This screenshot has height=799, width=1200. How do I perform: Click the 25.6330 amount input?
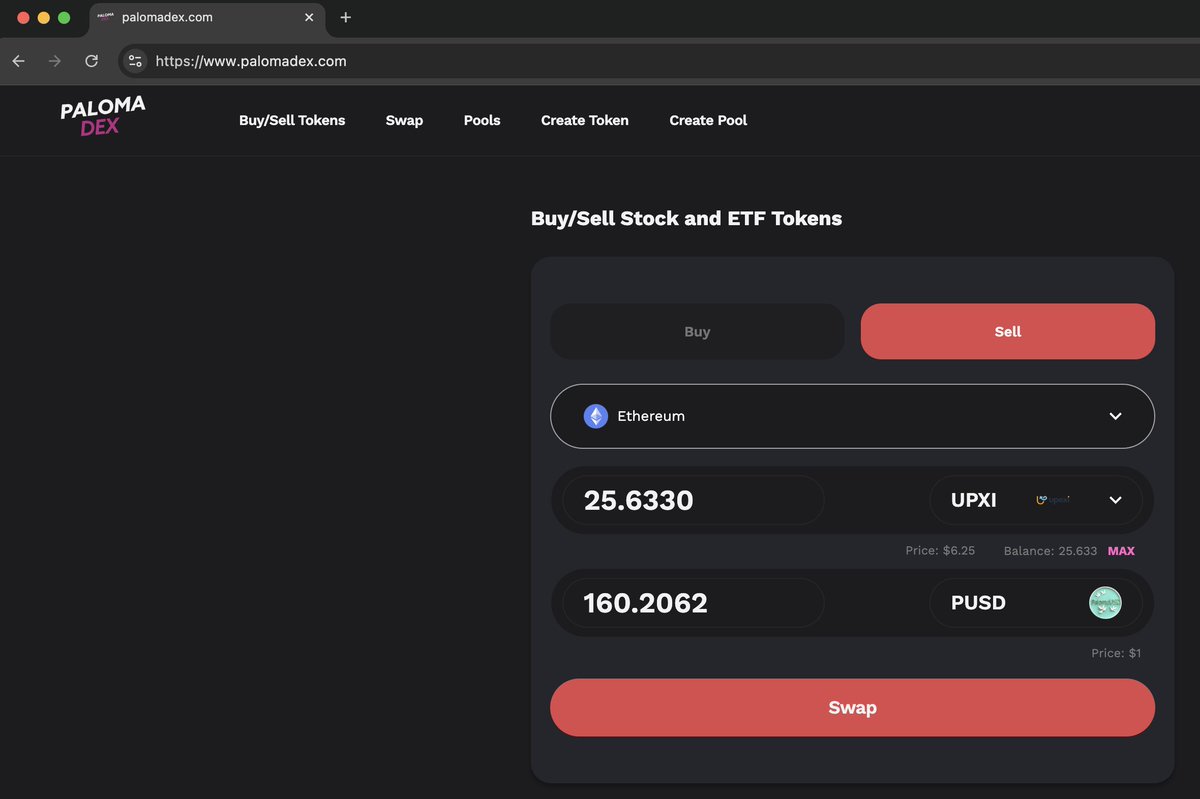coord(693,500)
